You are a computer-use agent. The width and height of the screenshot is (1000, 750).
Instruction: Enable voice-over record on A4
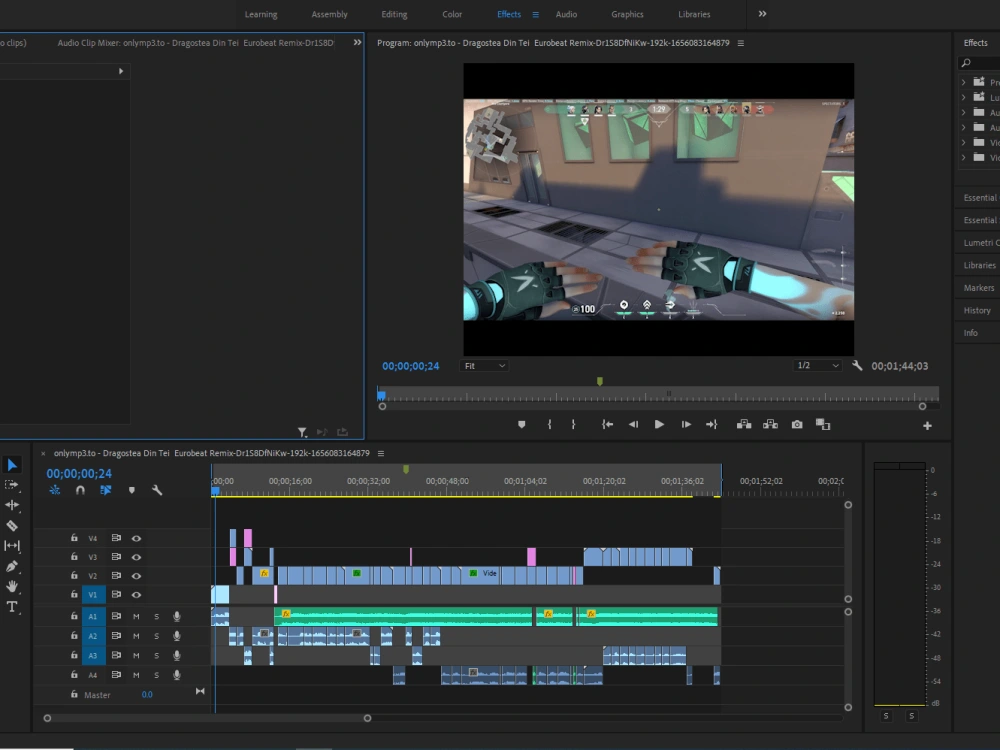[177, 675]
